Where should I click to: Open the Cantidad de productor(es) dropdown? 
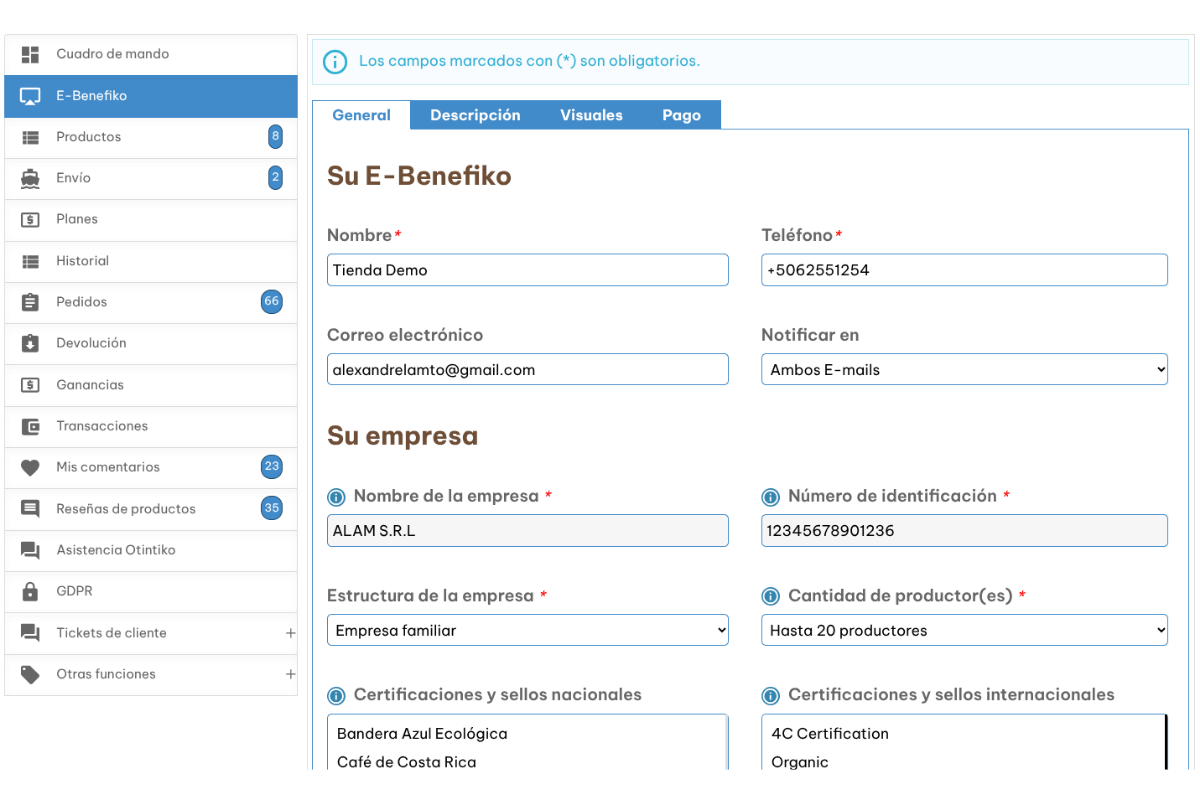pyautogui.click(x=964, y=631)
